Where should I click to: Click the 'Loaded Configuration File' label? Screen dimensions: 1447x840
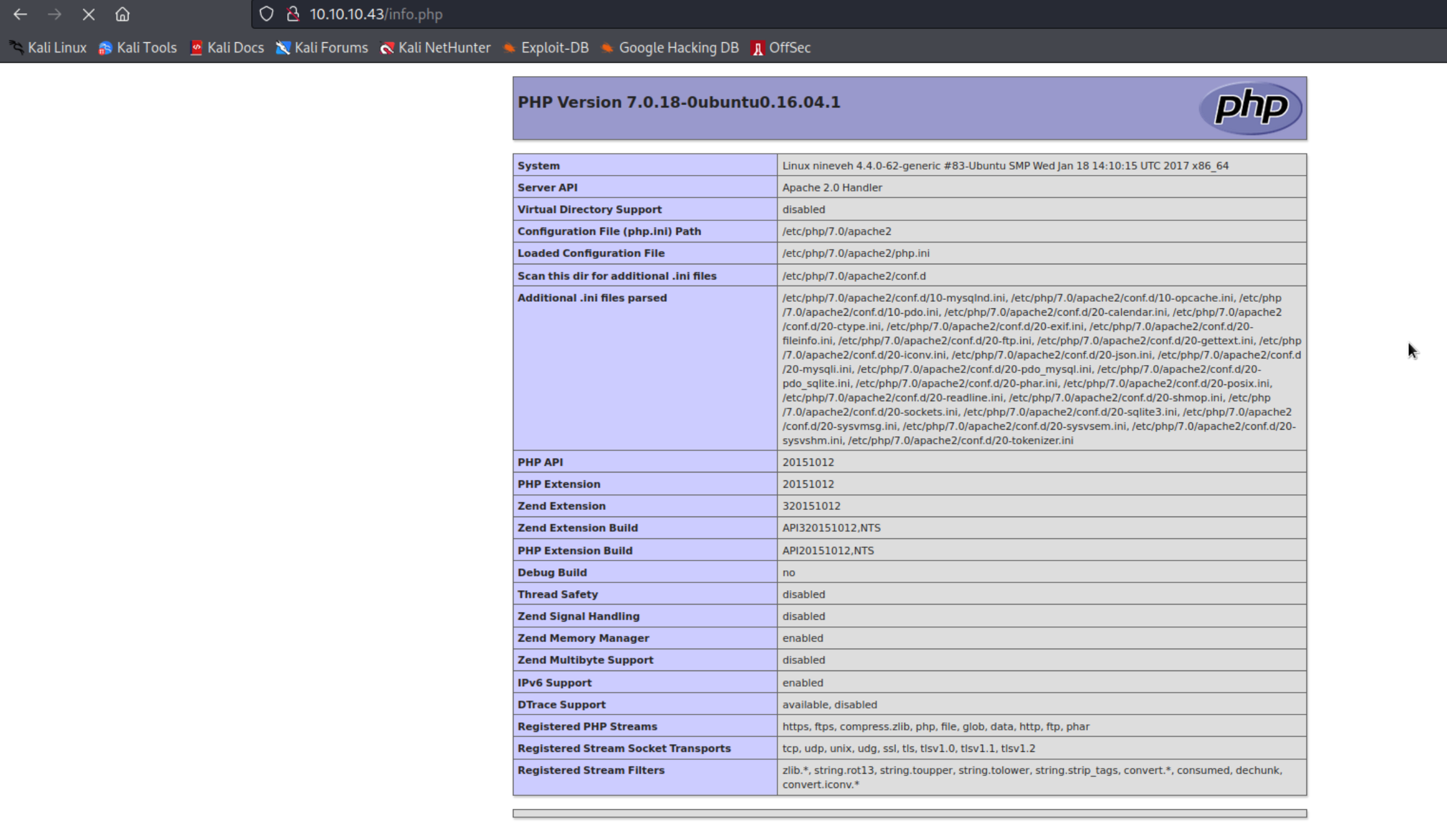pyautogui.click(x=591, y=253)
